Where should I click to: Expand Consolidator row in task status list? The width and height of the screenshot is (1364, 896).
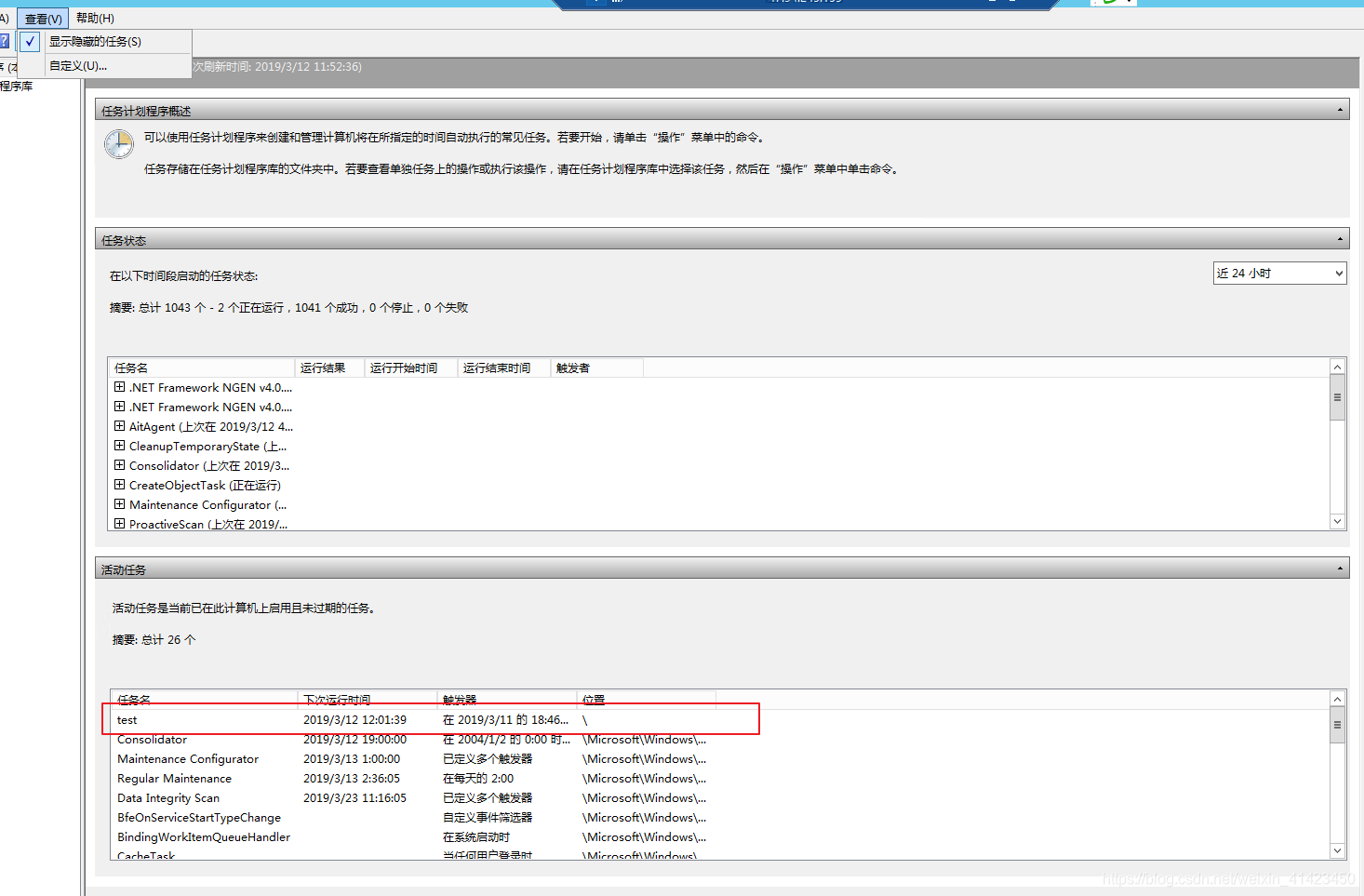[x=119, y=465]
